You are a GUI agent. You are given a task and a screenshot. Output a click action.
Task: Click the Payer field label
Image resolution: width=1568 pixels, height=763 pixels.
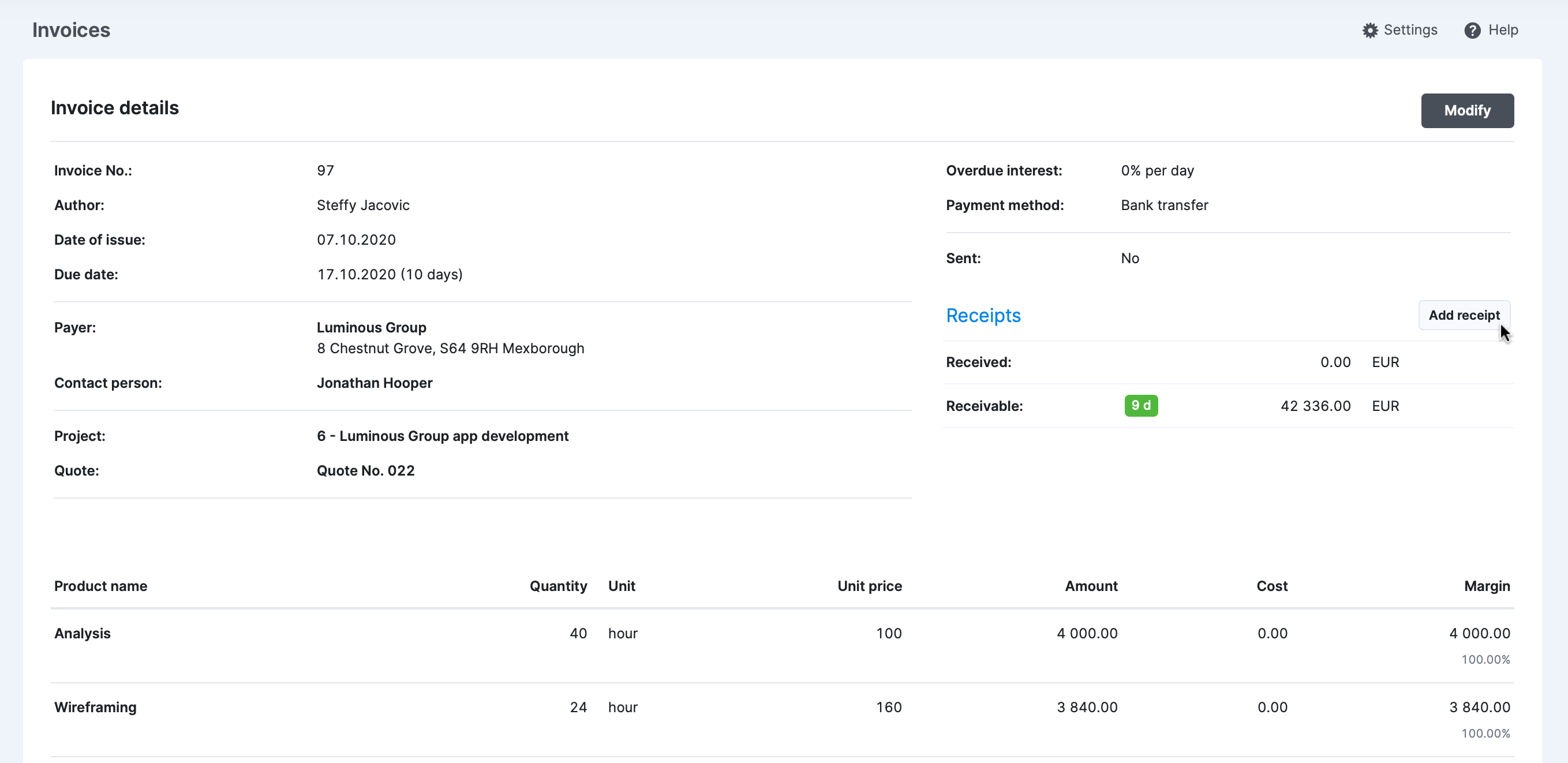75,327
